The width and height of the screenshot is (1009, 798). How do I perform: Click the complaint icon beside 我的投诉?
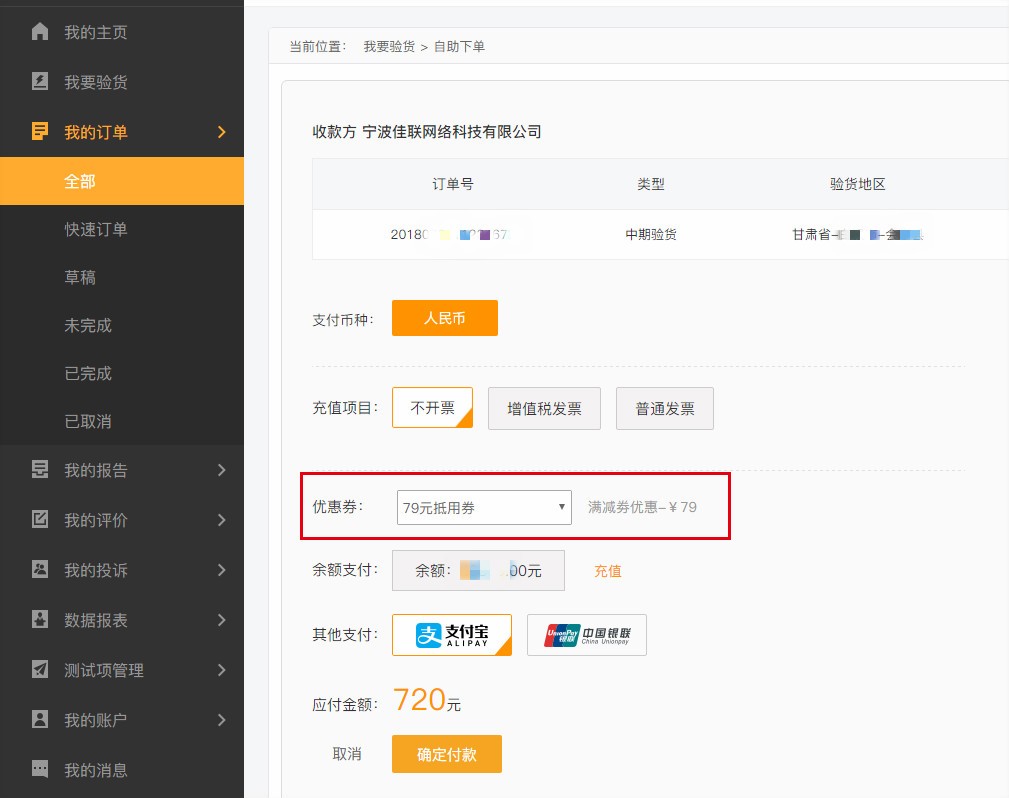(x=40, y=570)
